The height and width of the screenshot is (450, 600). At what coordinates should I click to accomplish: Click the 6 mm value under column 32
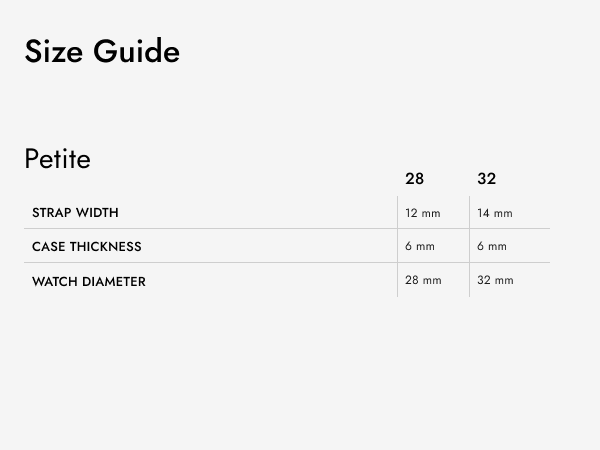(492, 246)
